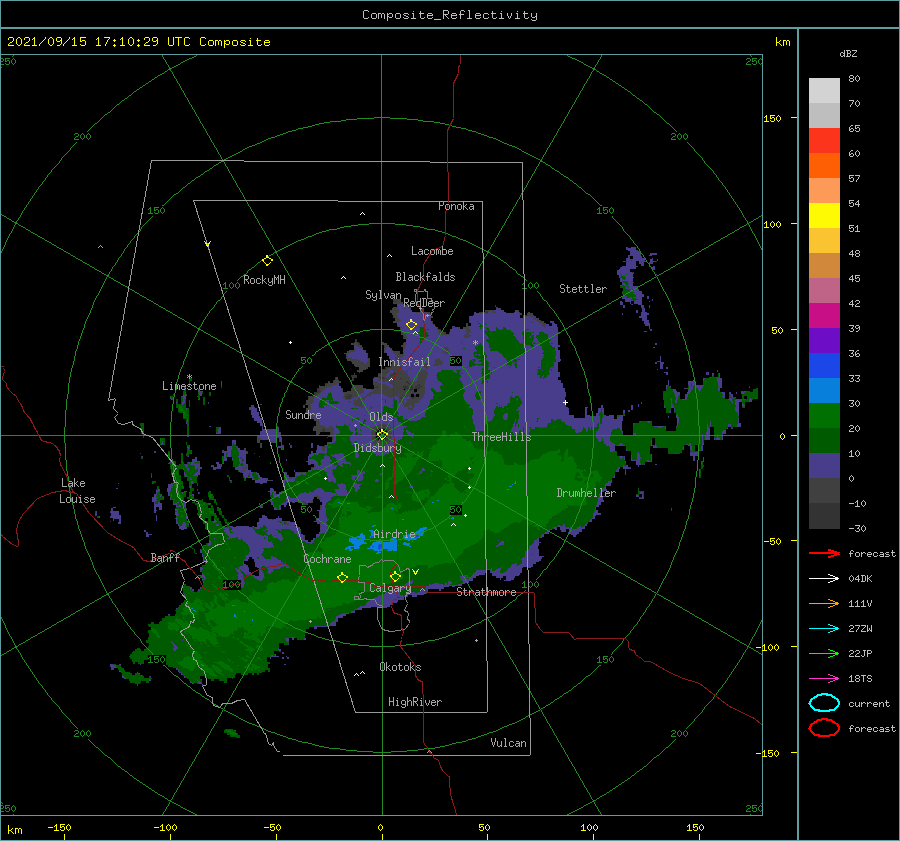The height and width of the screenshot is (841, 900).
Task: Click the yellow radar center marker near Didsbury
Action: coord(382,435)
